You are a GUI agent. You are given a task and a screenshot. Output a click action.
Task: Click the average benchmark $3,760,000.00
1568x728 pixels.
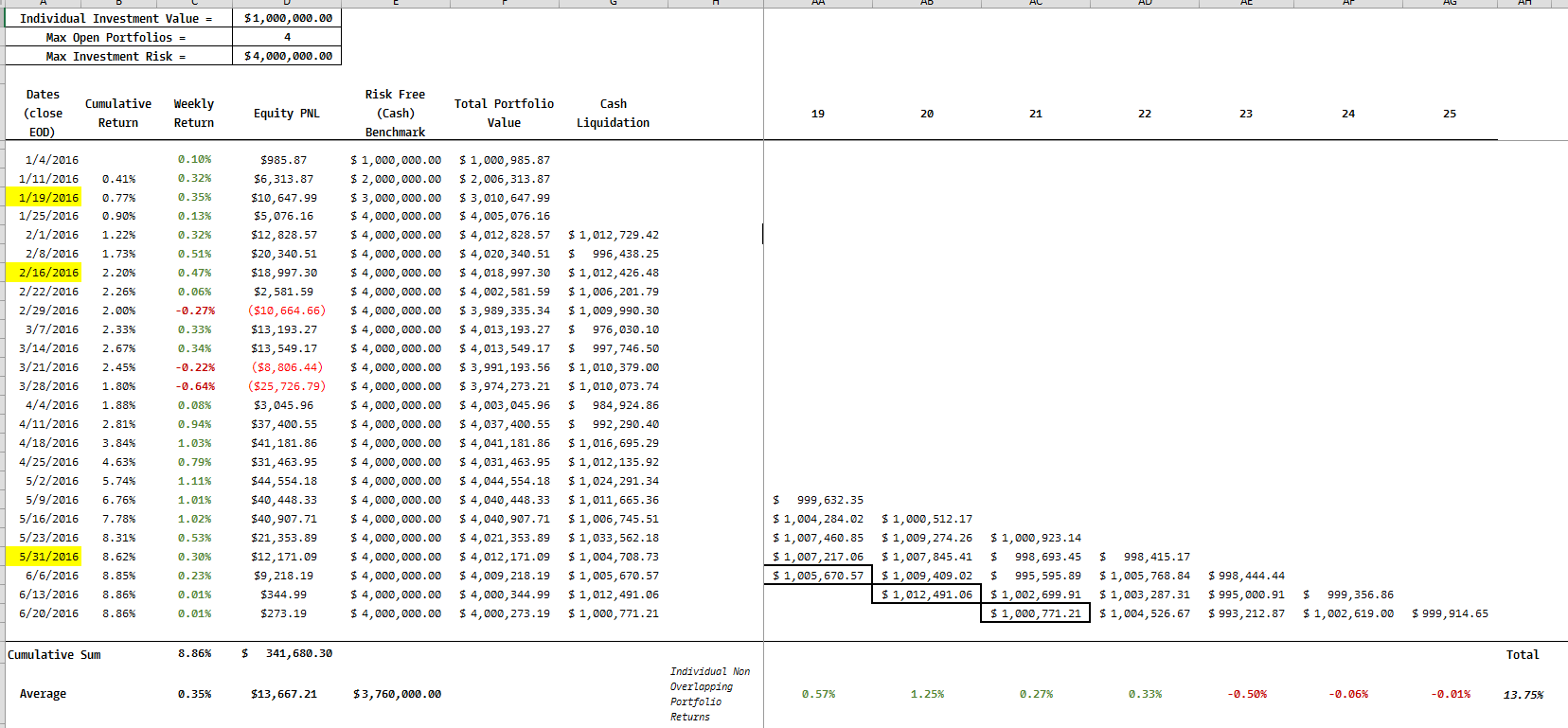click(x=397, y=694)
